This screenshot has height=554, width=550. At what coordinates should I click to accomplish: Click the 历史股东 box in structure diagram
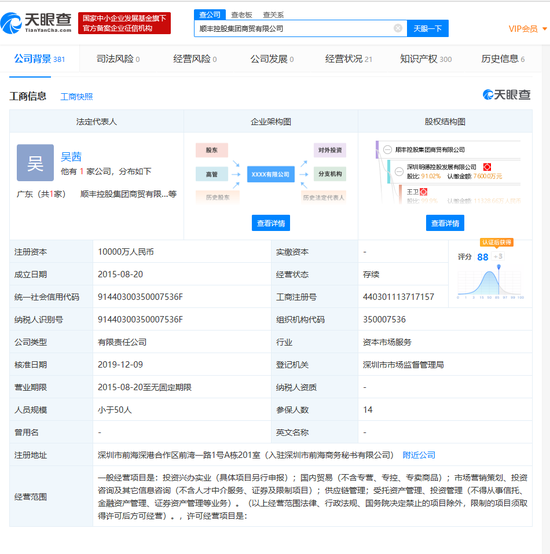click(218, 197)
